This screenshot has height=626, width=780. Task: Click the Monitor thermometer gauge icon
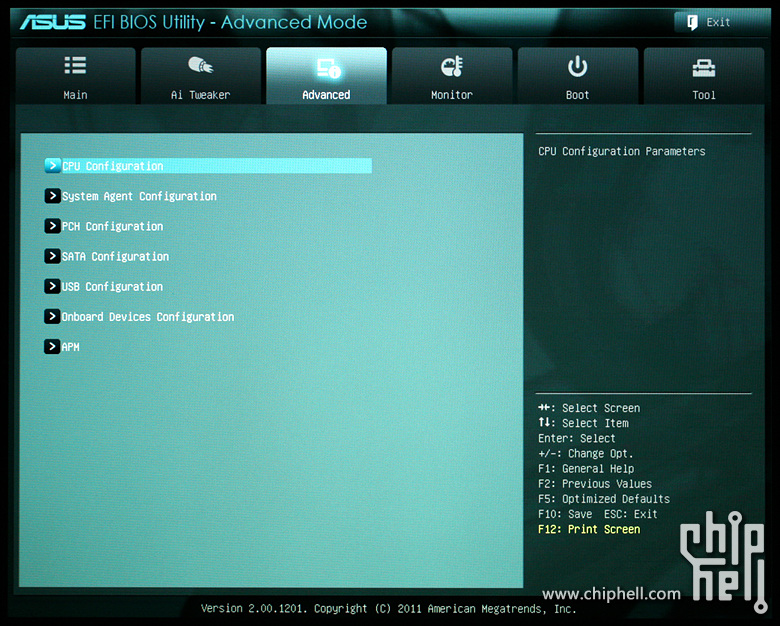[x=452, y=66]
